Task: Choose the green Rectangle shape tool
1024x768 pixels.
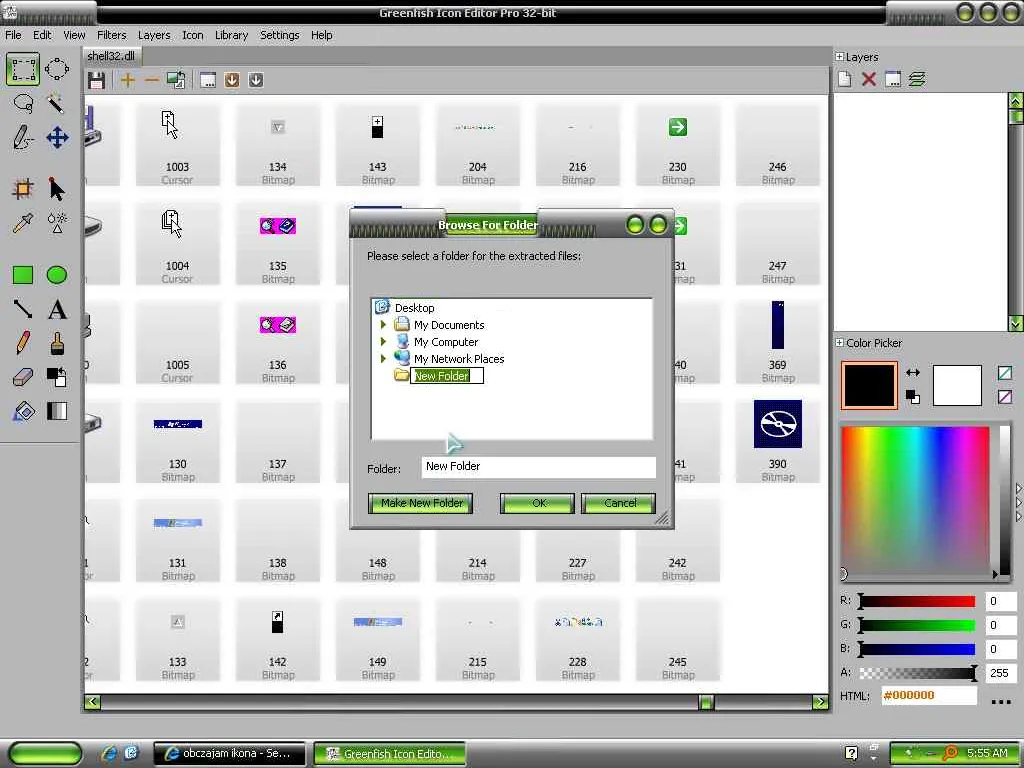Action: click(x=23, y=275)
